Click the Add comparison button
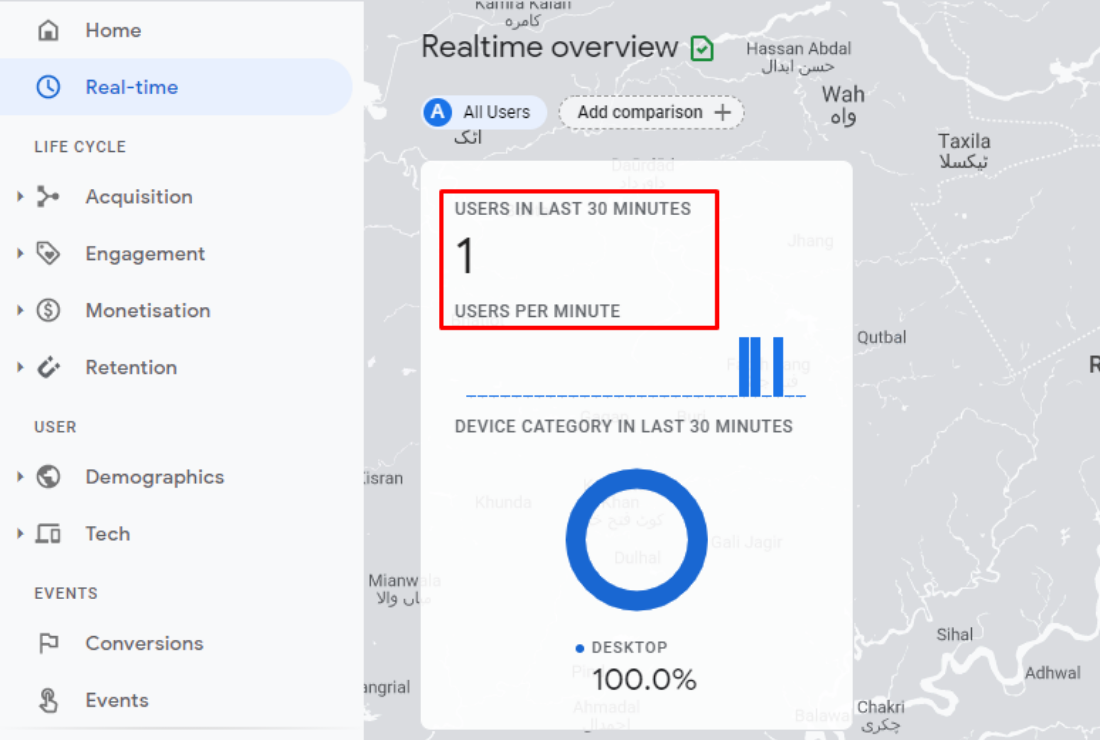Image resolution: width=1100 pixels, height=740 pixels. (x=651, y=112)
